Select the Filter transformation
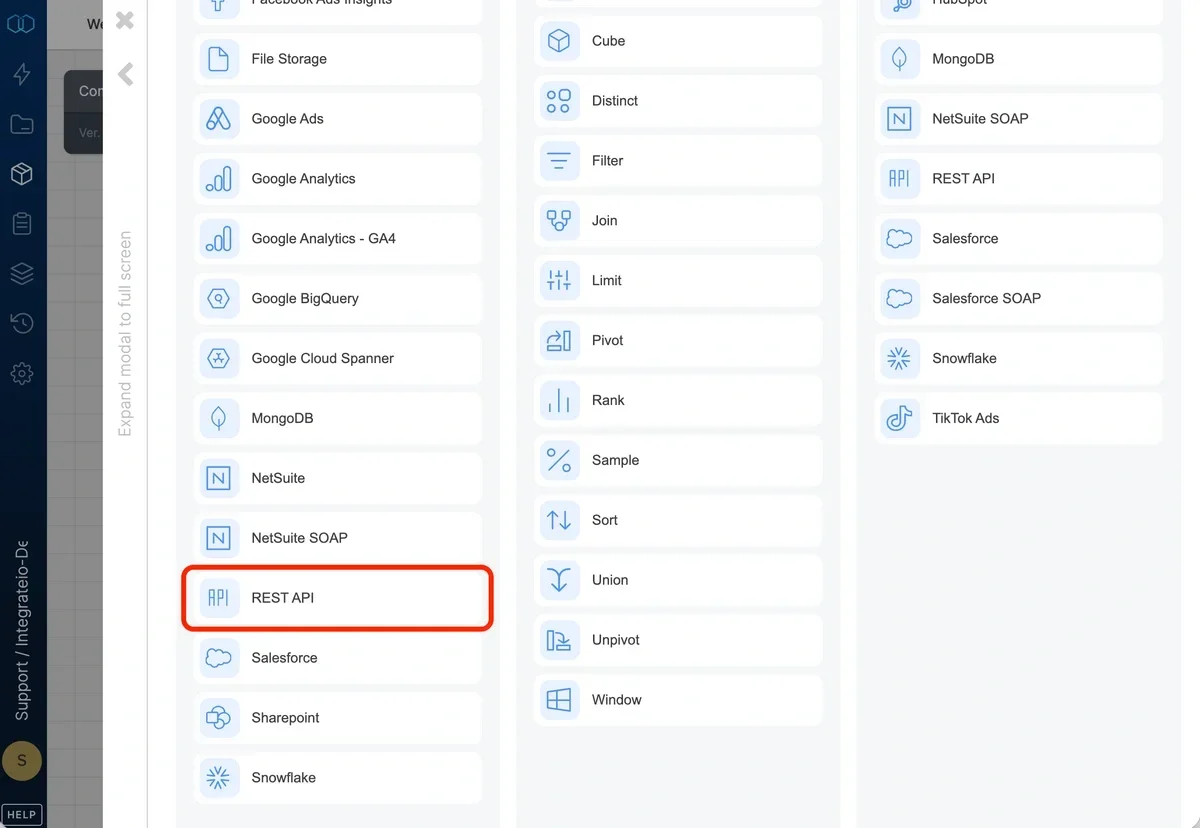The width and height of the screenshot is (1200, 828). [678, 161]
